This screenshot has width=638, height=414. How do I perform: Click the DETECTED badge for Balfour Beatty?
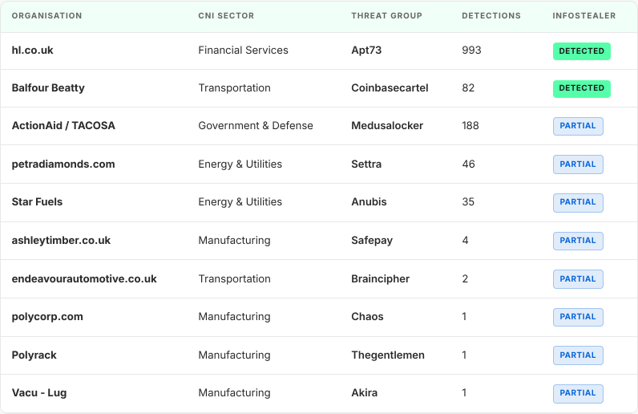[x=581, y=88]
